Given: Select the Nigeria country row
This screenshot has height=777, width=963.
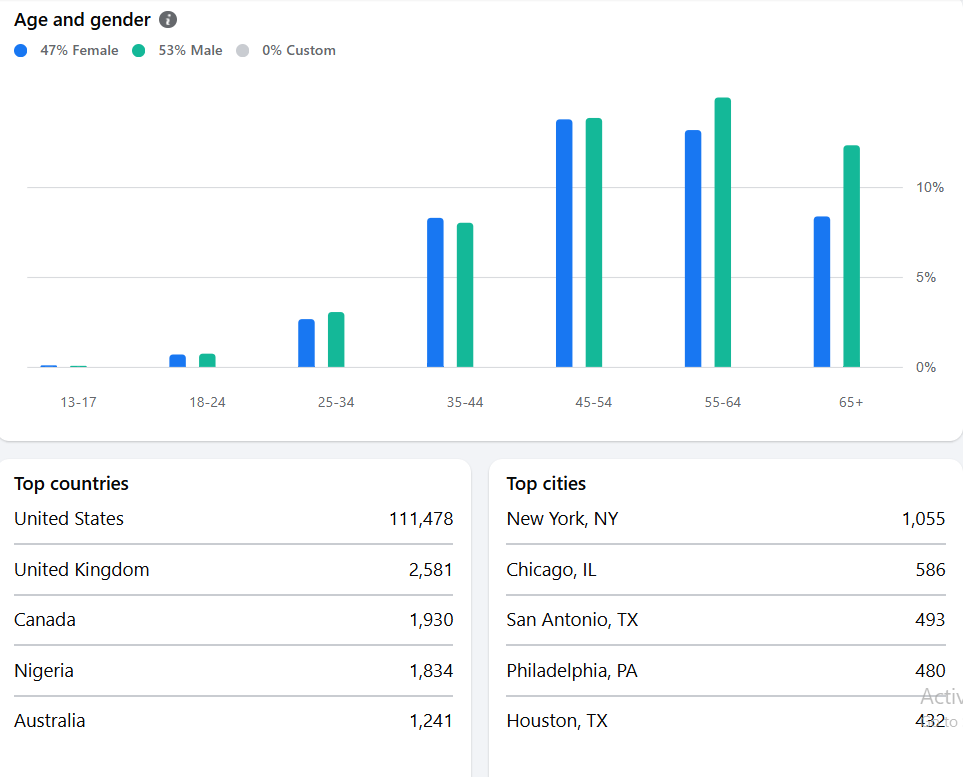Looking at the screenshot, I should 233,671.
